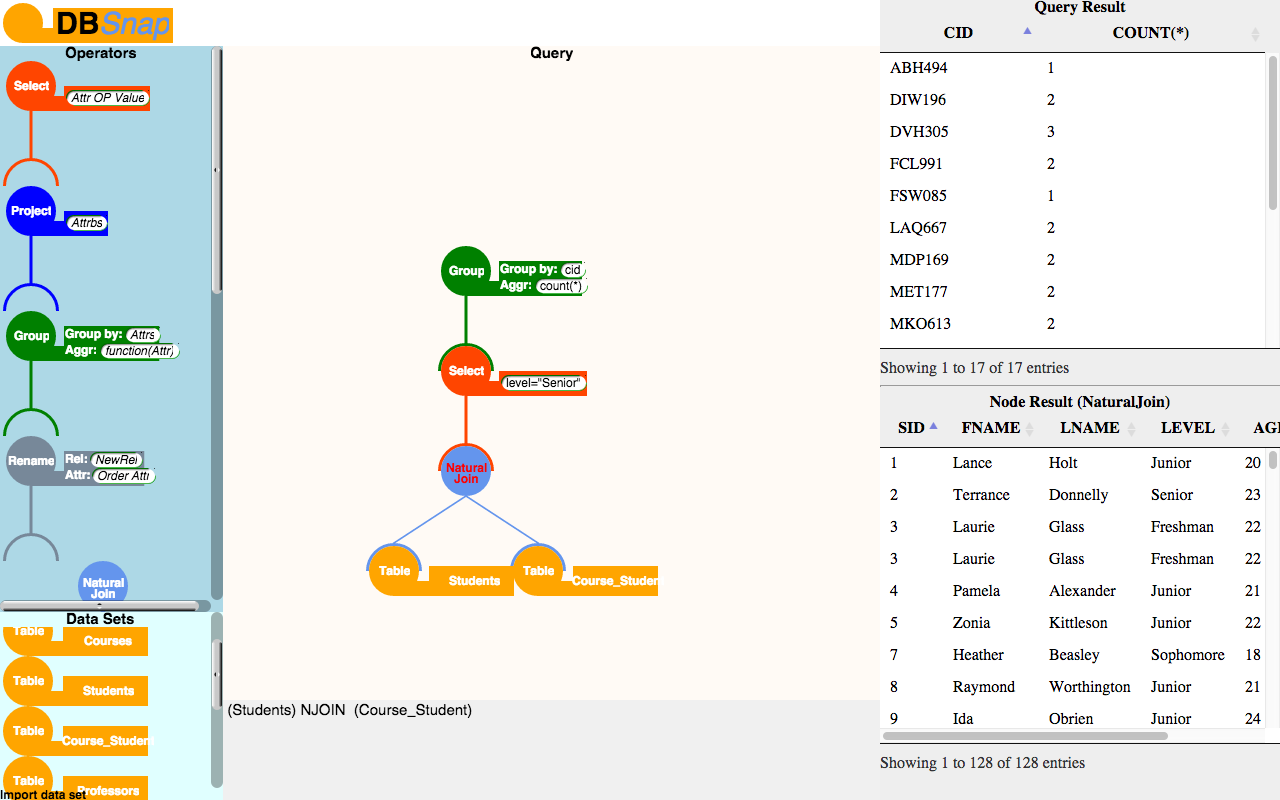Click the Natural Join operator in the palette
Screen dimensions: 1280x800
(103, 587)
